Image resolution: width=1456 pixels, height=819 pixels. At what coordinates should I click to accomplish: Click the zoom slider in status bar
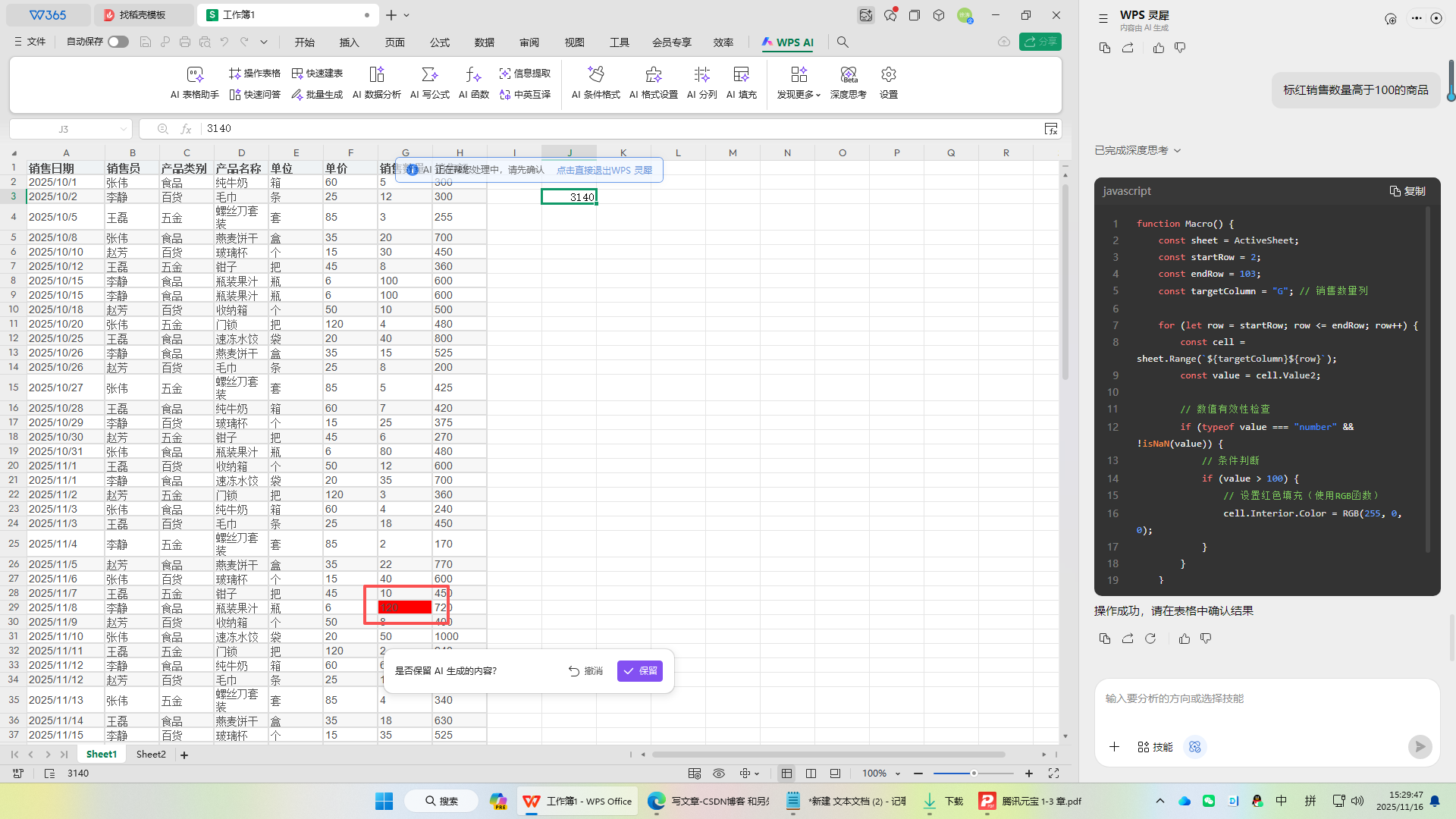pyautogui.click(x=974, y=773)
